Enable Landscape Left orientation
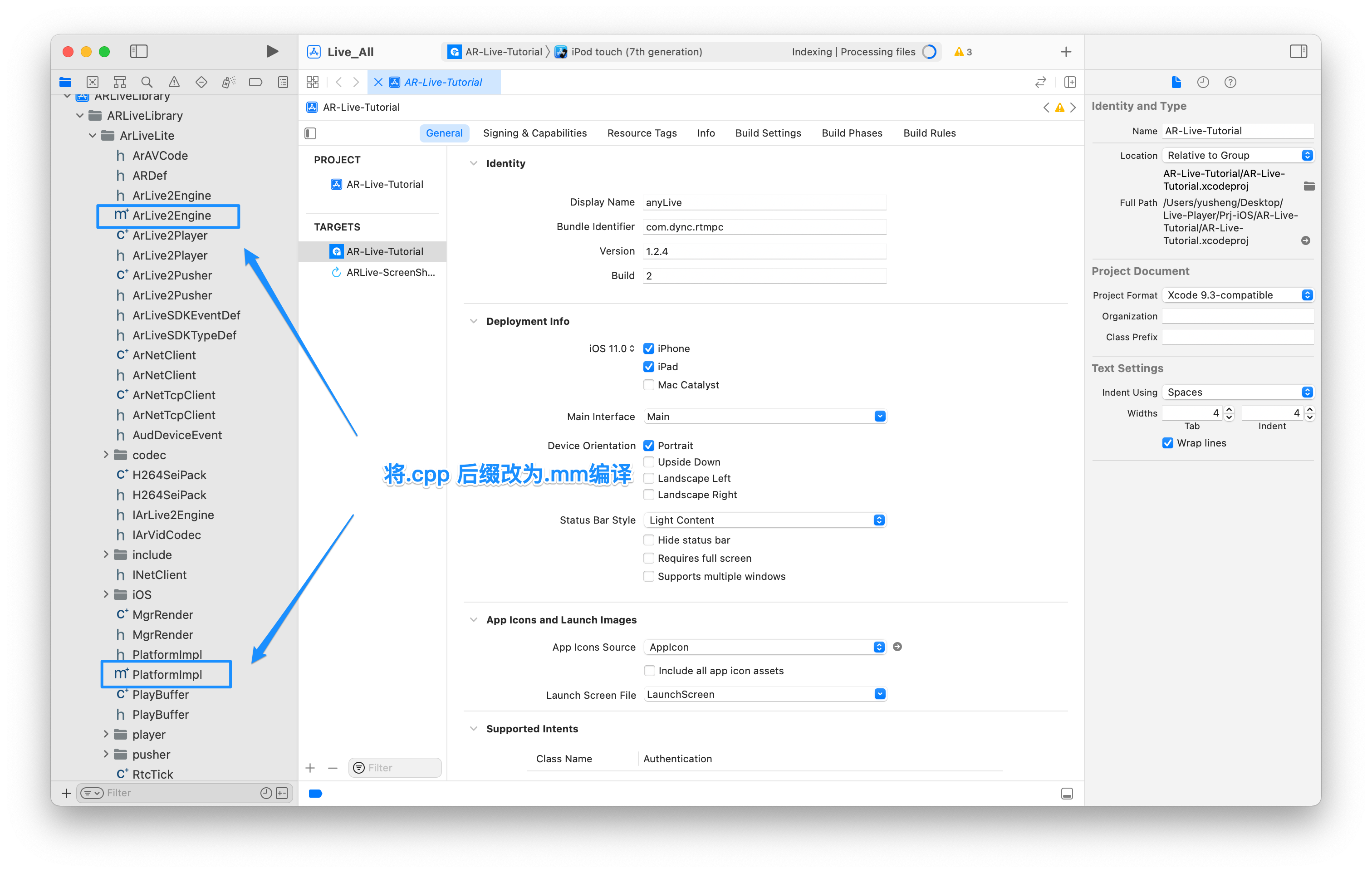The height and width of the screenshot is (873, 1372). 648,478
